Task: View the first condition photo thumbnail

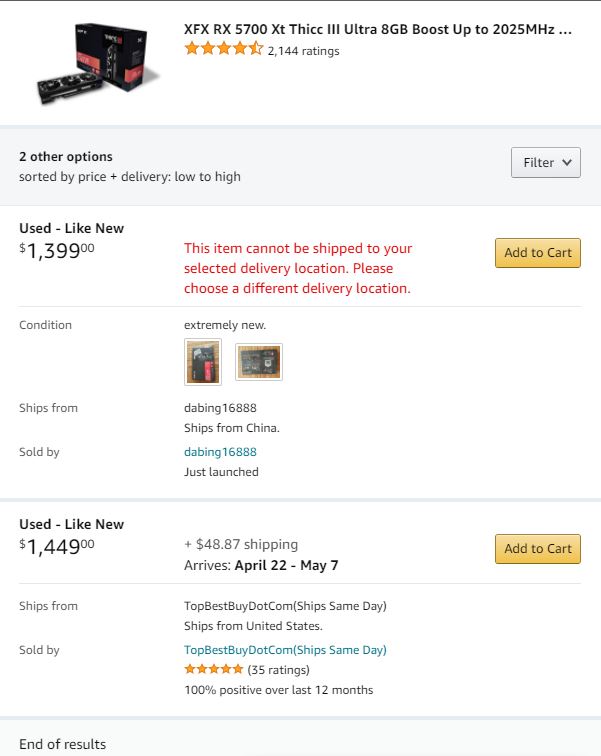Action: coord(203,362)
